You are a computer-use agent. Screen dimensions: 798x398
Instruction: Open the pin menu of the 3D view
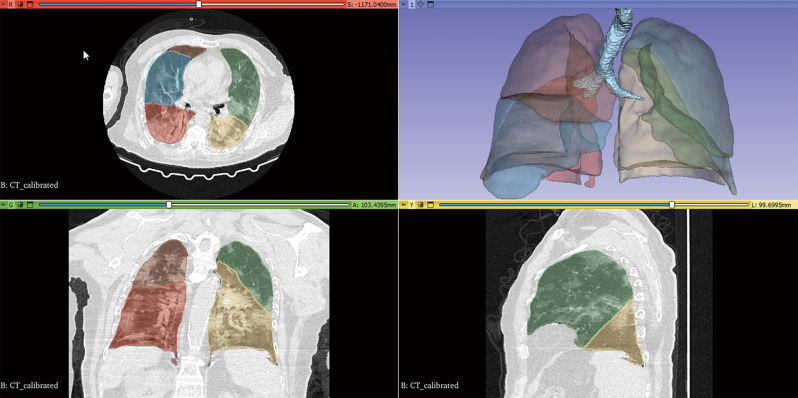[x=404, y=4]
